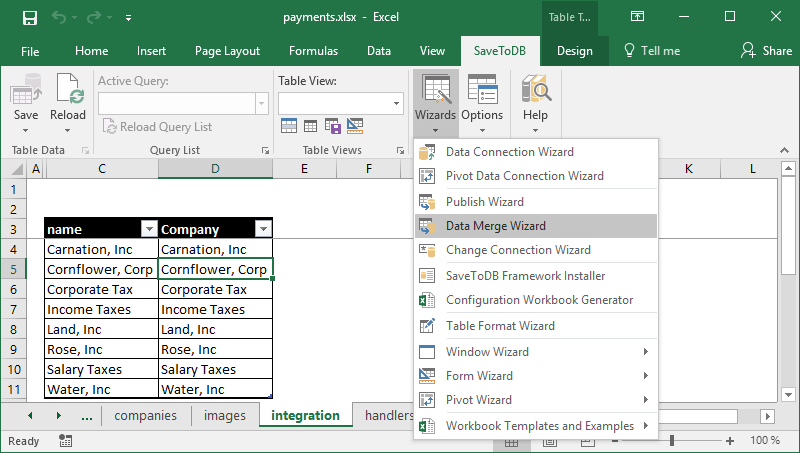This screenshot has width=800, height=453.
Task: Click the zoom slider handle
Action: coord(672,440)
